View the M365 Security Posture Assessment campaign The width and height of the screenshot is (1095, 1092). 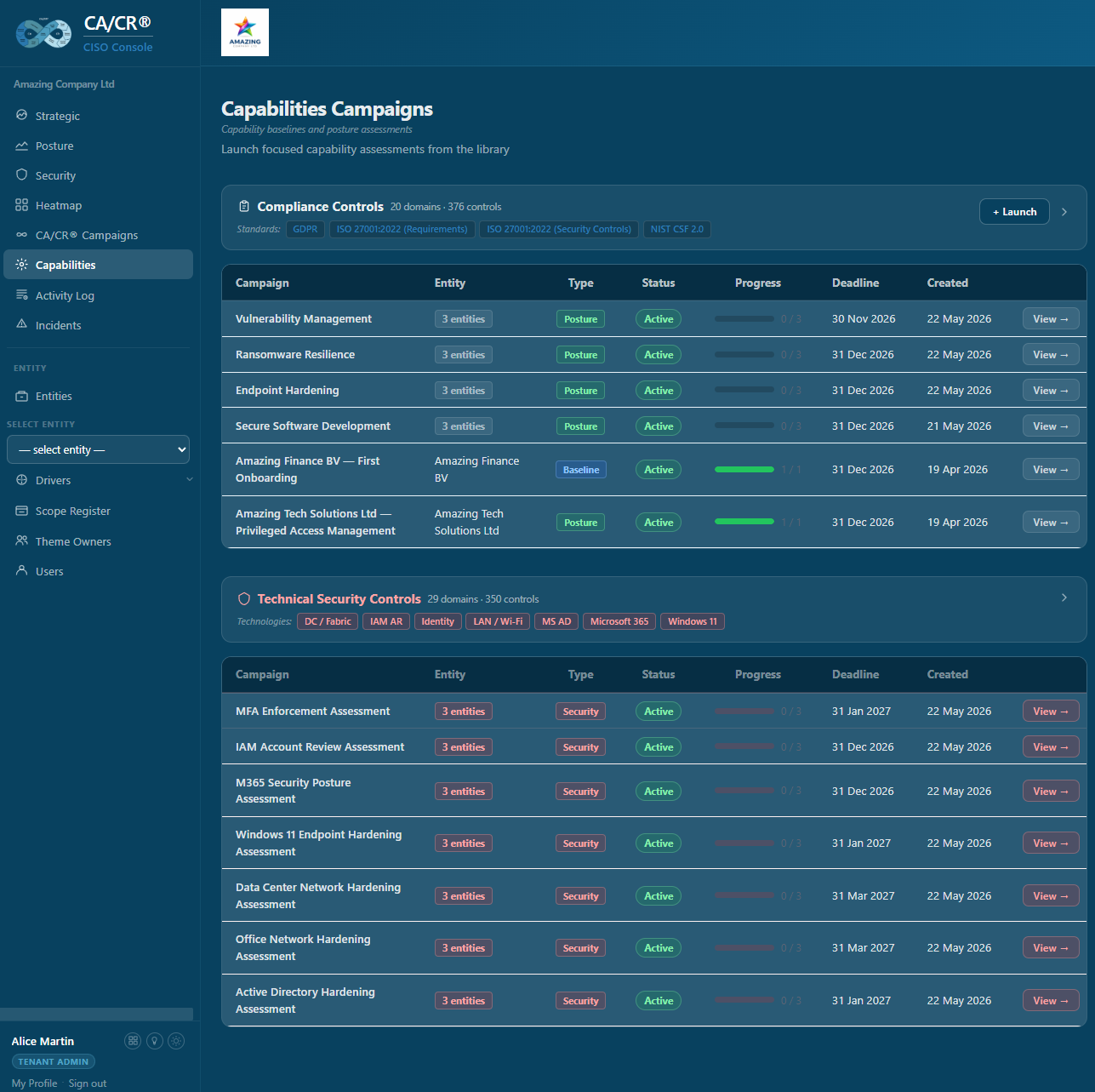pos(1051,791)
